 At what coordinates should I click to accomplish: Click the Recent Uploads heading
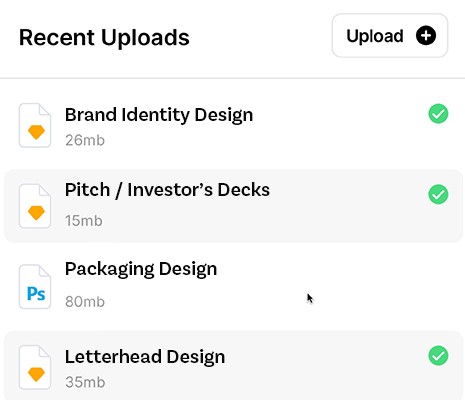[104, 38]
